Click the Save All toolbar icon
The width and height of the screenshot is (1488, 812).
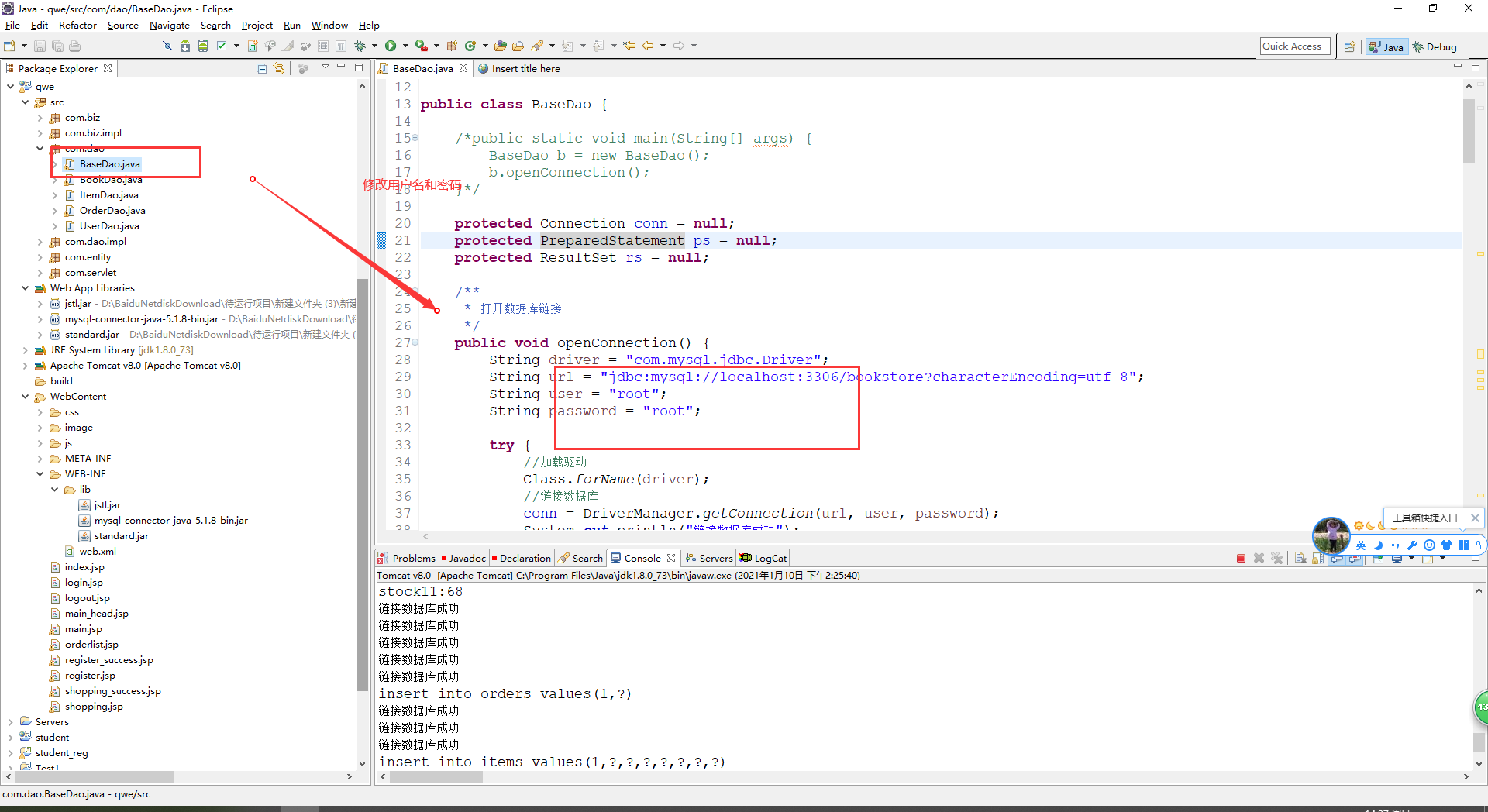pos(57,46)
